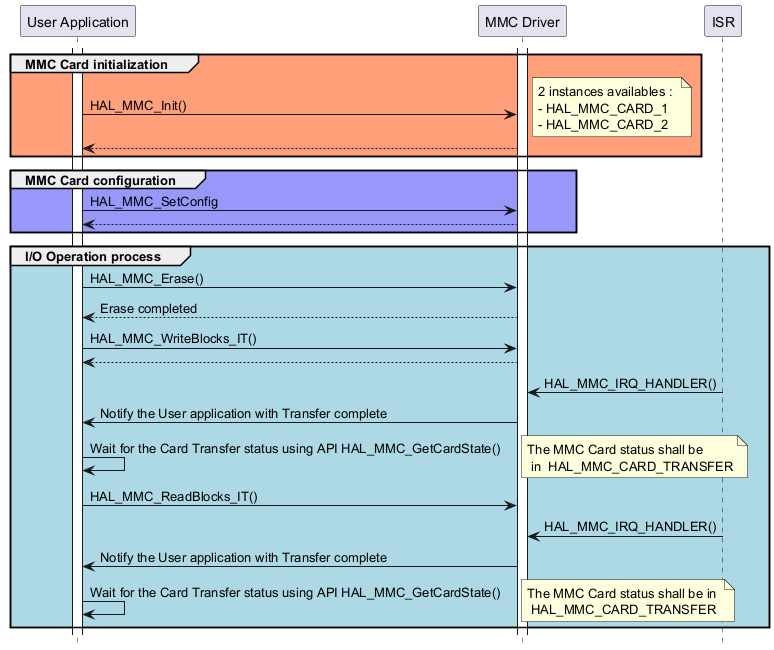Click the User Application participant box
Image resolution: width=774 pixels, height=650 pixels.
coord(77,21)
